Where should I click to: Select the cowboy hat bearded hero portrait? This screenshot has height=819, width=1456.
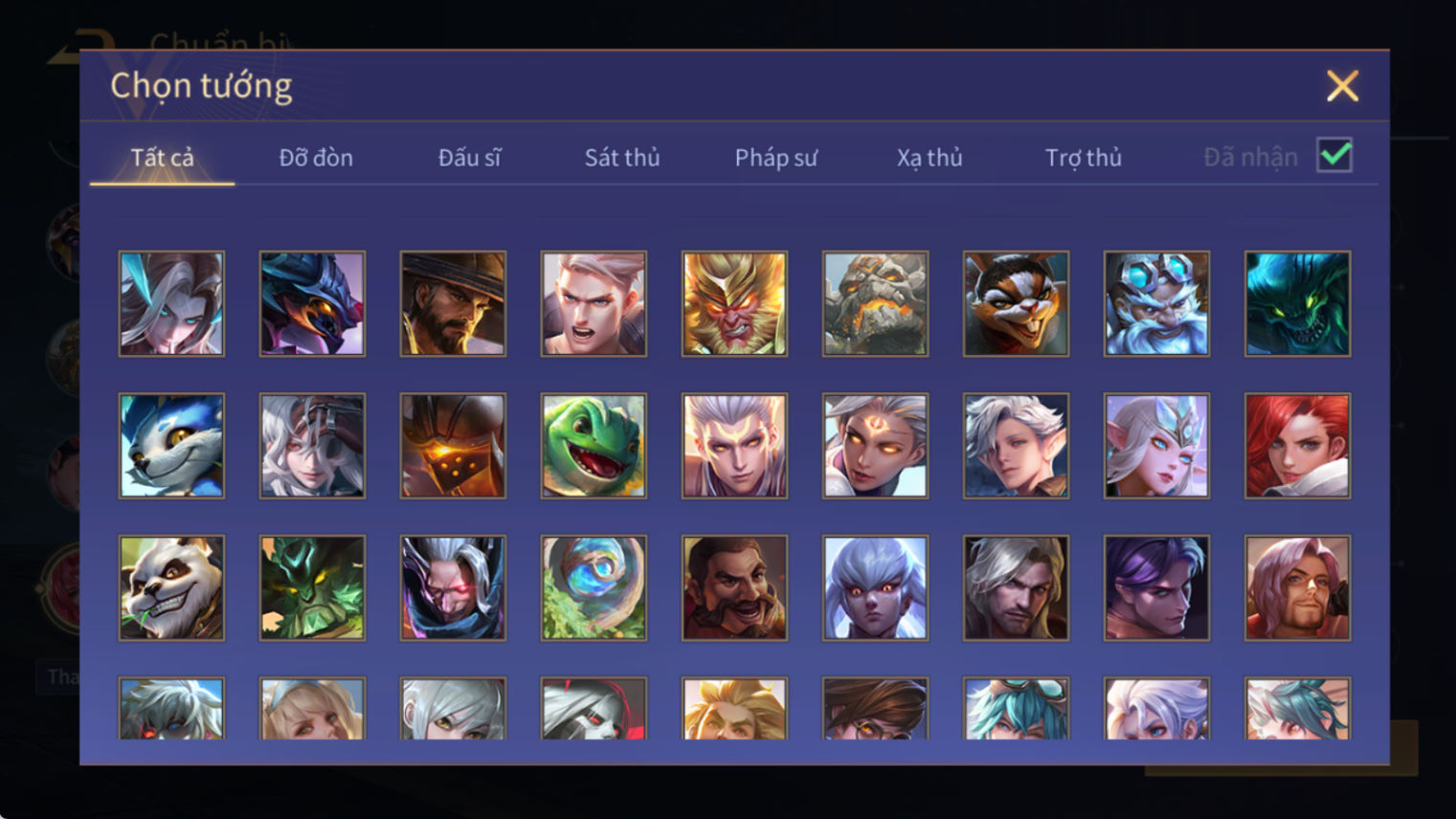pos(453,304)
